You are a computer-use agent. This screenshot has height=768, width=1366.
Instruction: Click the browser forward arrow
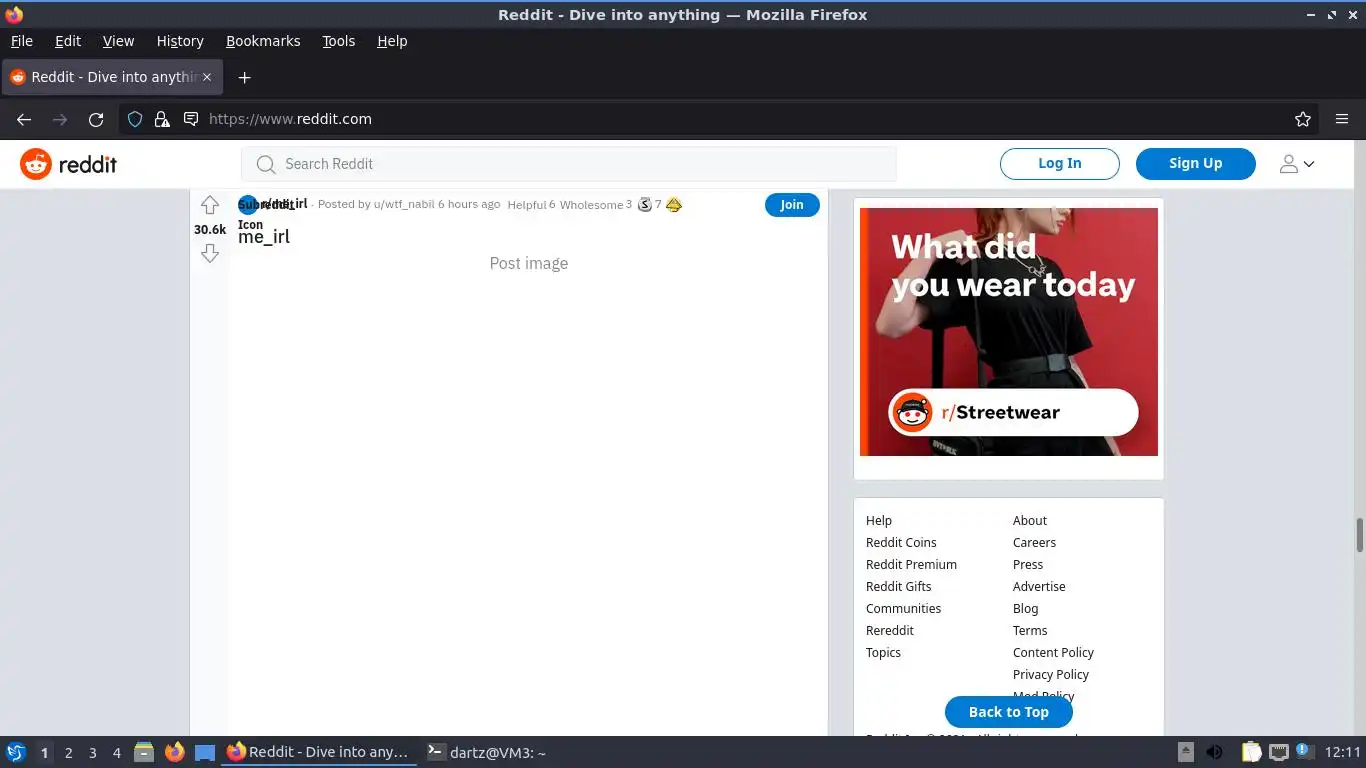point(60,119)
